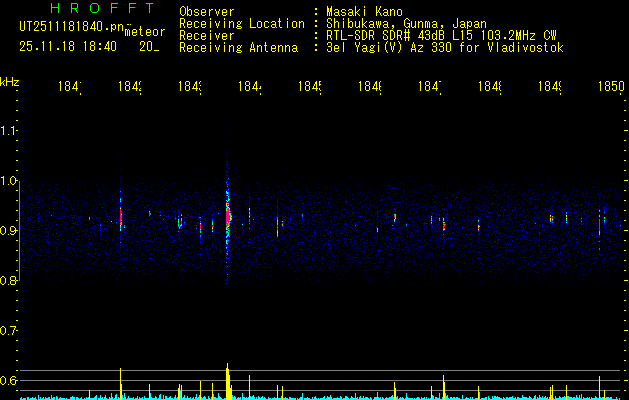Click the tallest yellow spike in the power graph
This screenshot has height=400, width=629.
227,381
